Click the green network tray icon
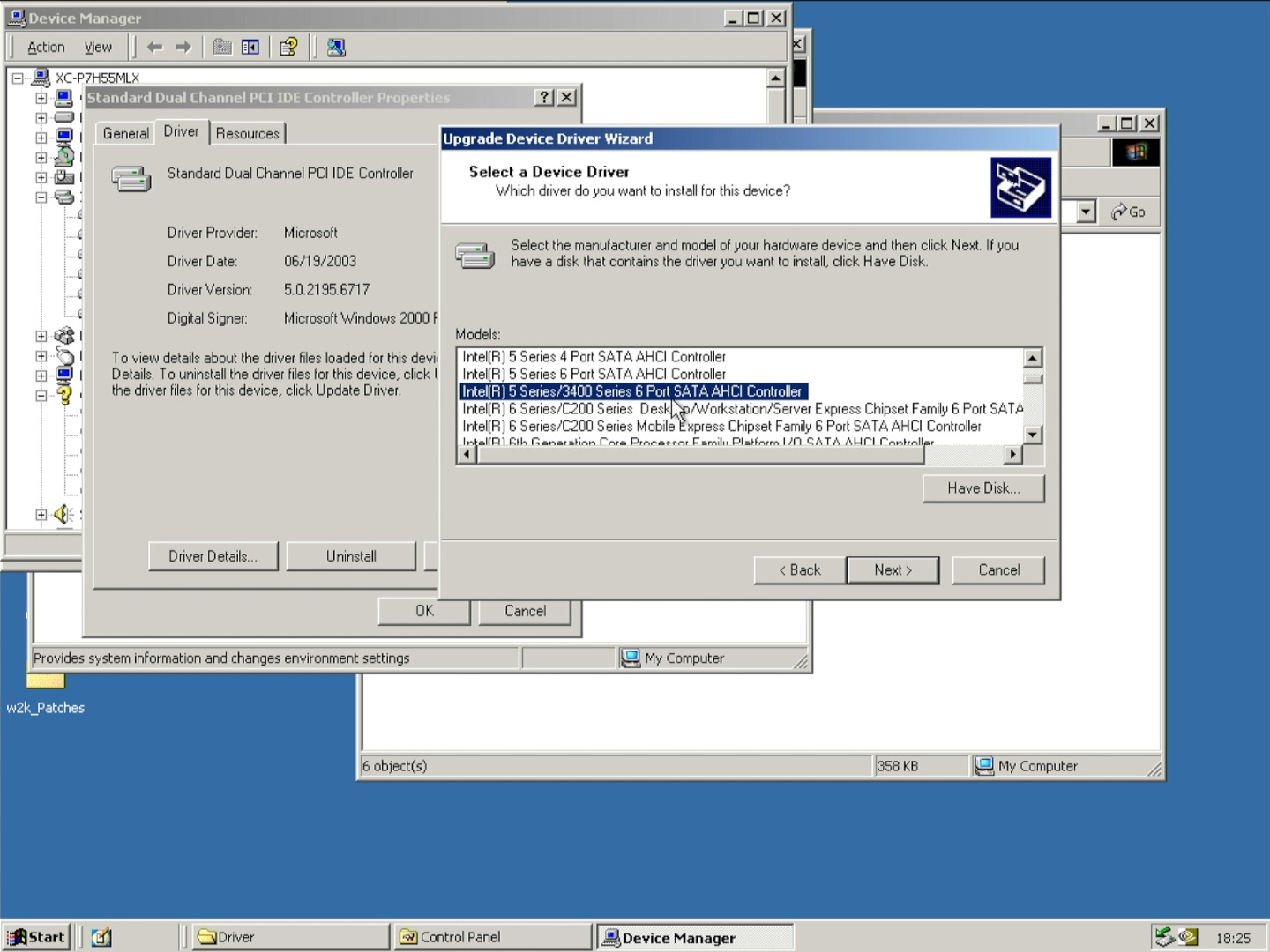This screenshot has height=952, width=1270. [1165, 937]
